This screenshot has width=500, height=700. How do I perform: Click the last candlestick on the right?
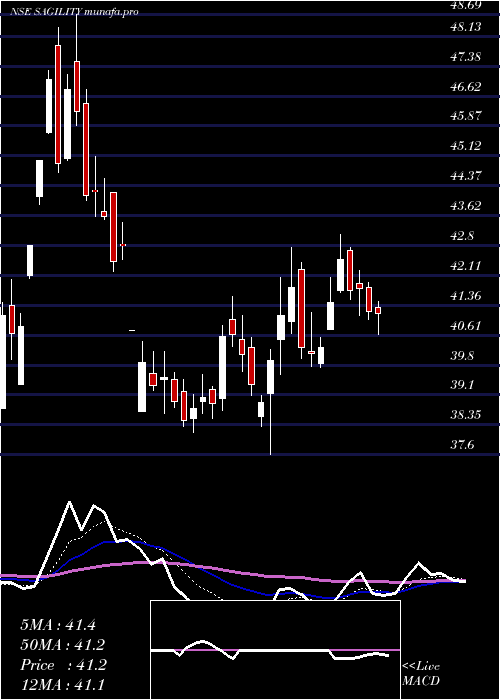tap(378, 311)
